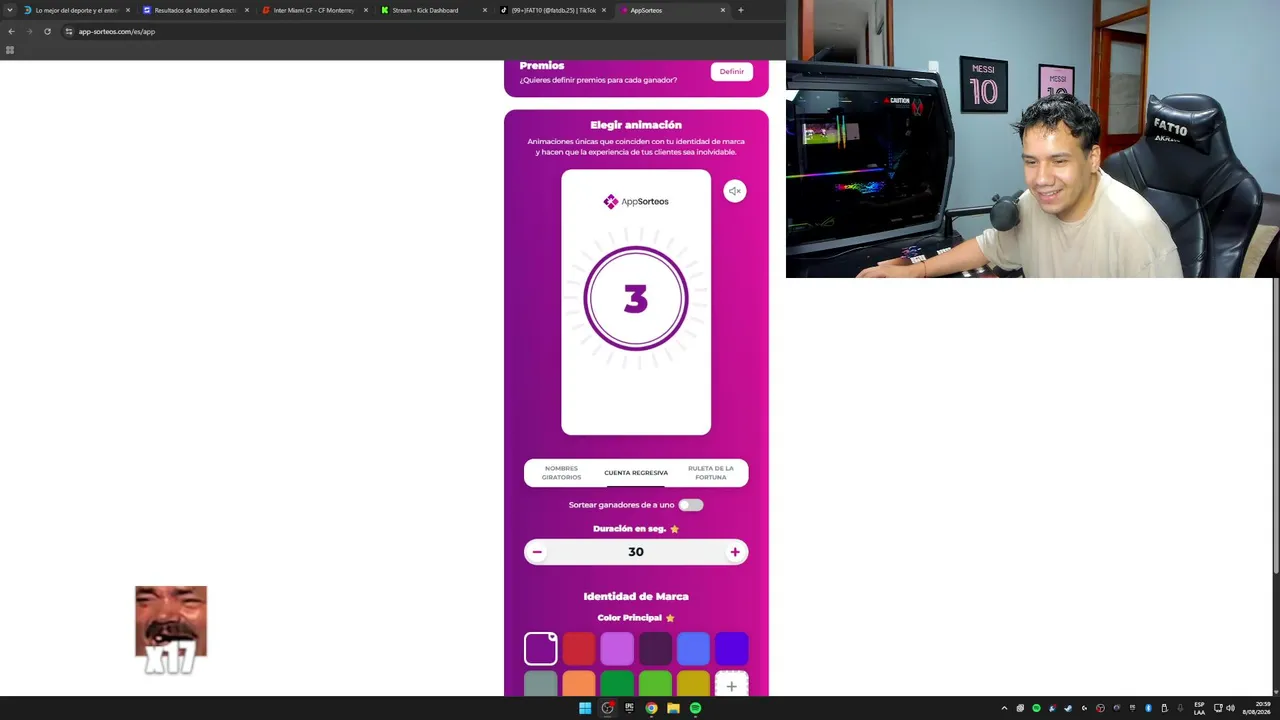
Task: Open the volume control in system tray
Action: coord(1230,708)
